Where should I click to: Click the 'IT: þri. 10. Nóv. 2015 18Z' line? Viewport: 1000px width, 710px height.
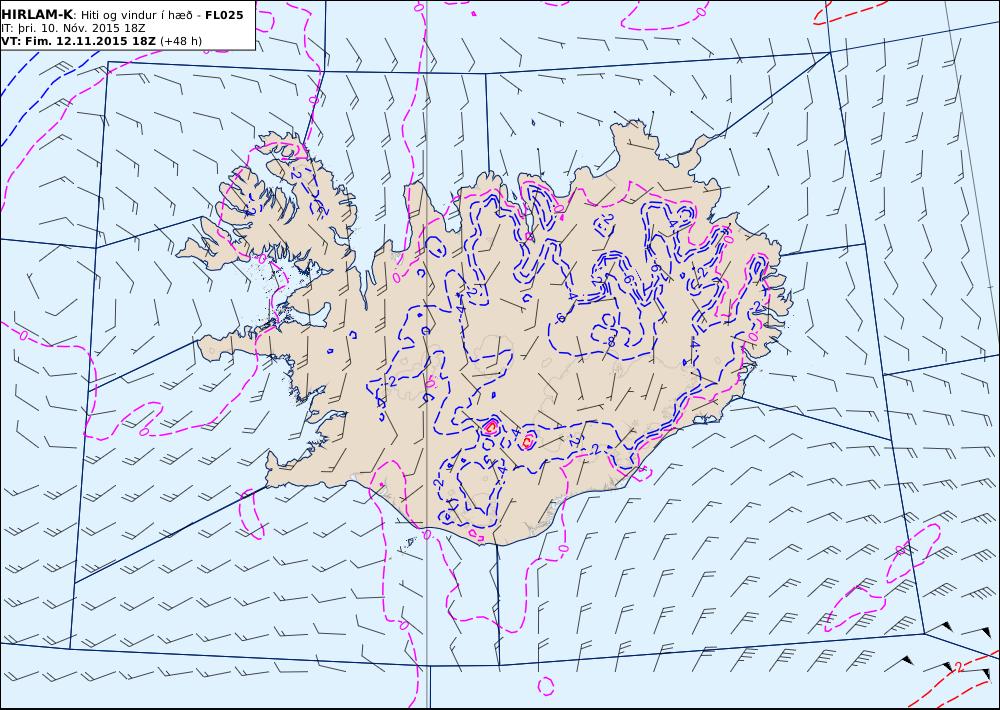(74, 28)
